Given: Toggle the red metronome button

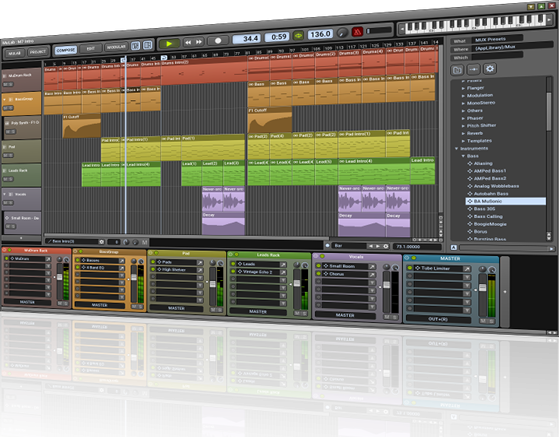Looking at the screenshot, I should tap(357, 32).
